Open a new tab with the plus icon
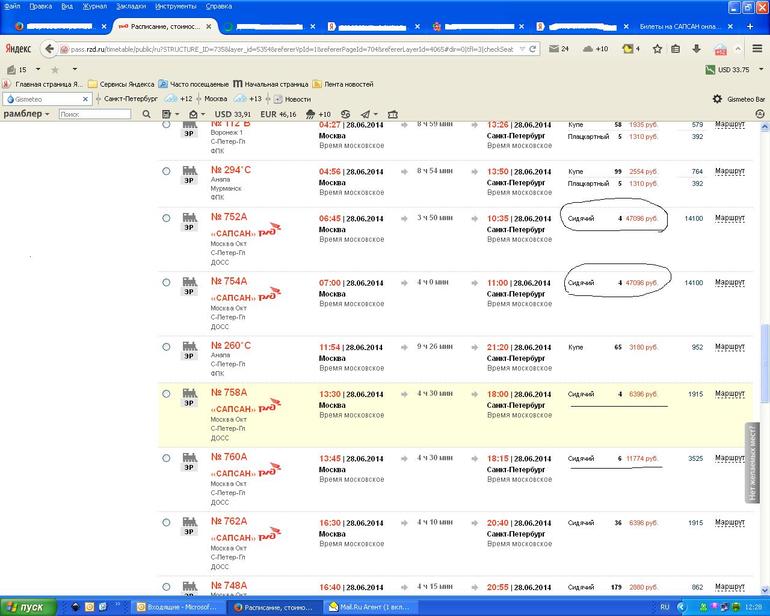Image resolution: width=770 pixels, height=616 pixels. (750, 27)
